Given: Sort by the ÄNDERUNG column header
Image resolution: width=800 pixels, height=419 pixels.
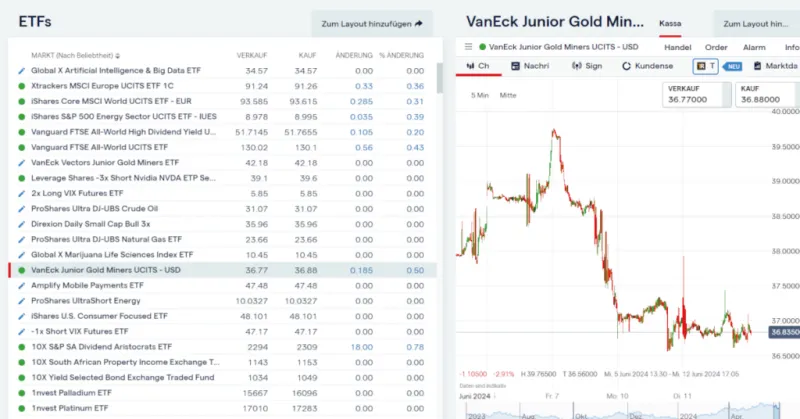Looking at the screenshot, I should pyautogui.click(x=354, y=56).
